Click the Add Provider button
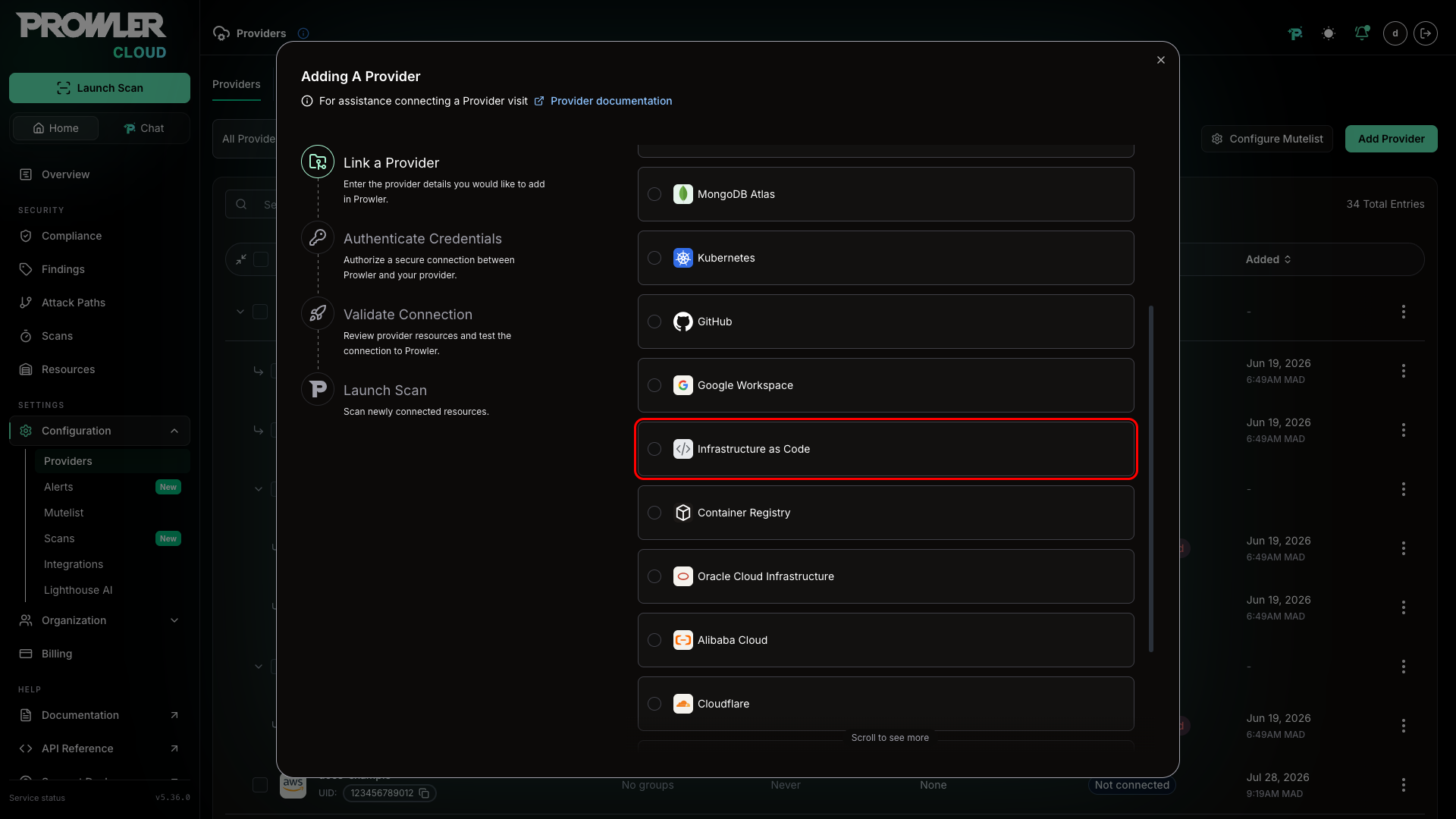 pyautogui.click(x=1391, y=139)
